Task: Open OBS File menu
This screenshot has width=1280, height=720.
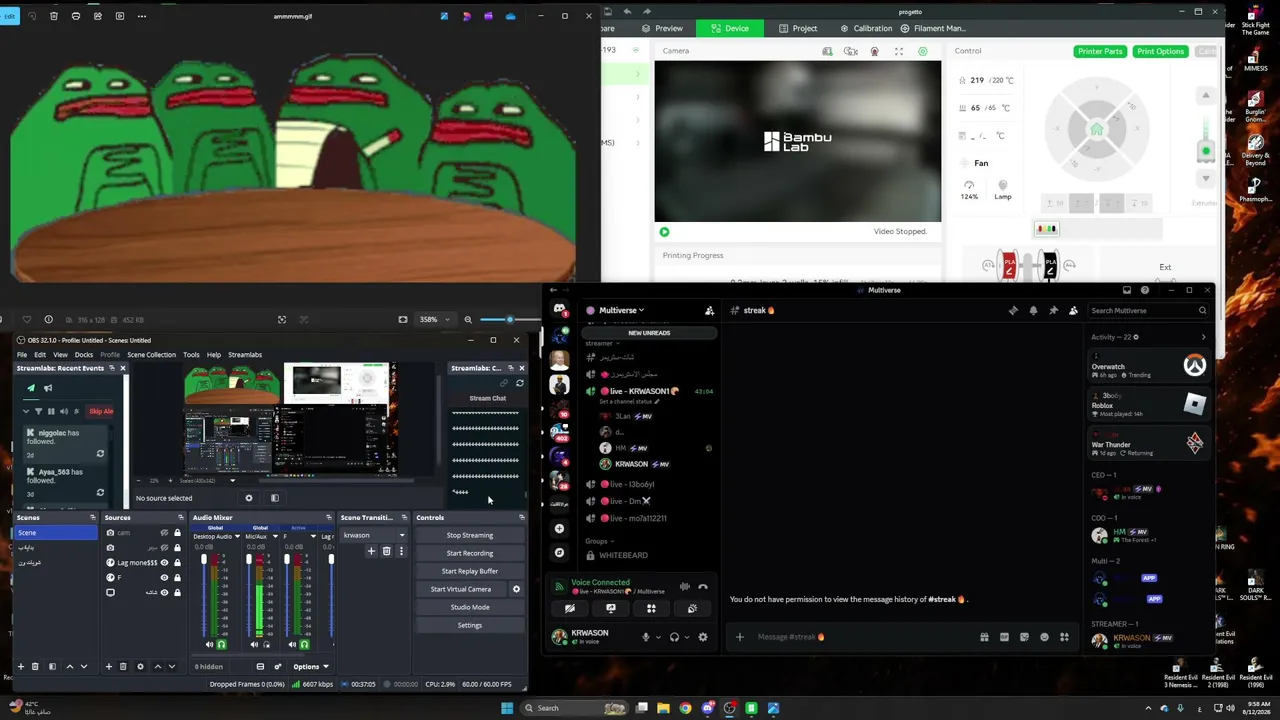Action: [21, 355]
